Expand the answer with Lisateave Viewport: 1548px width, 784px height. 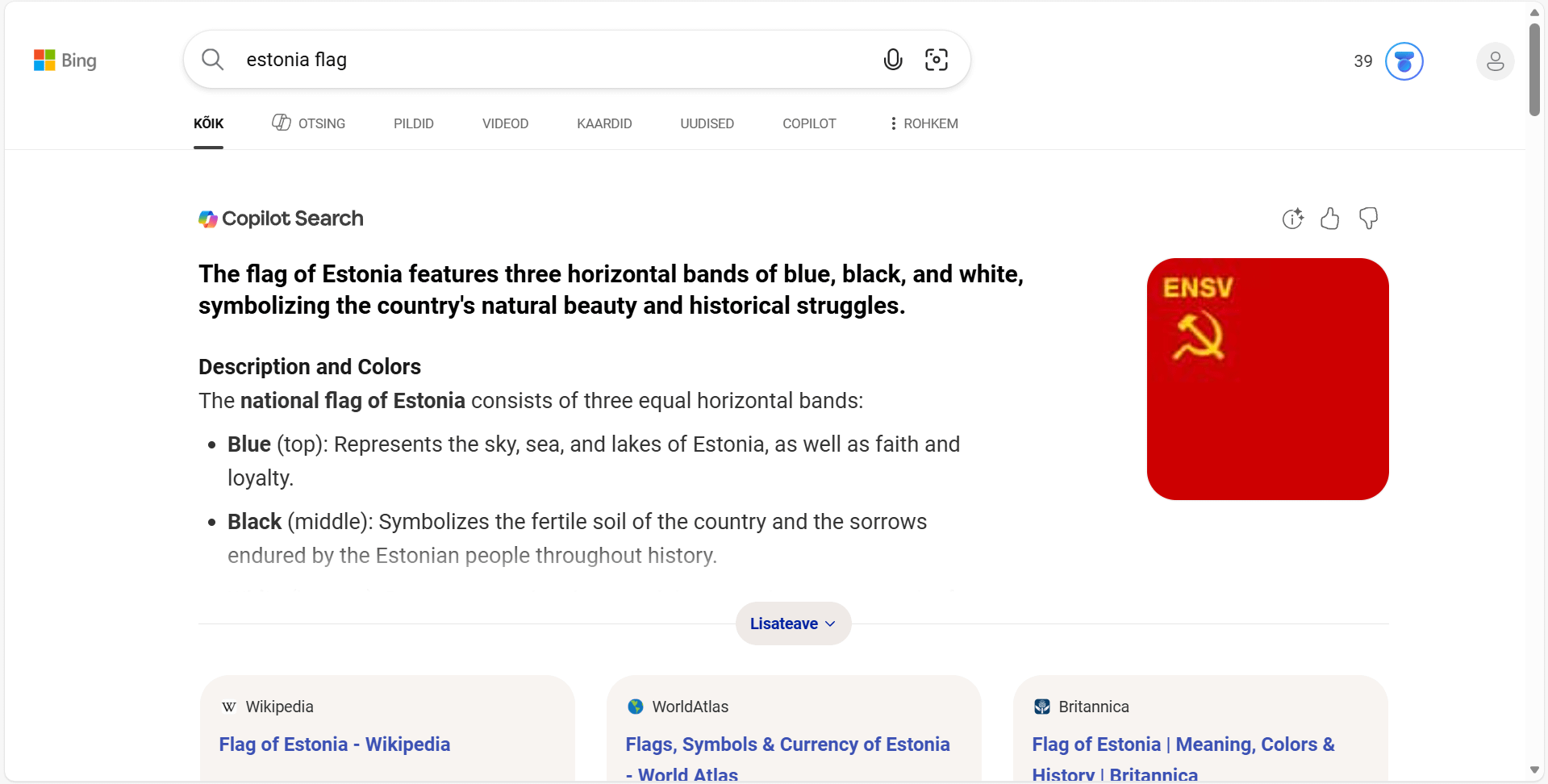coord(793,623)
